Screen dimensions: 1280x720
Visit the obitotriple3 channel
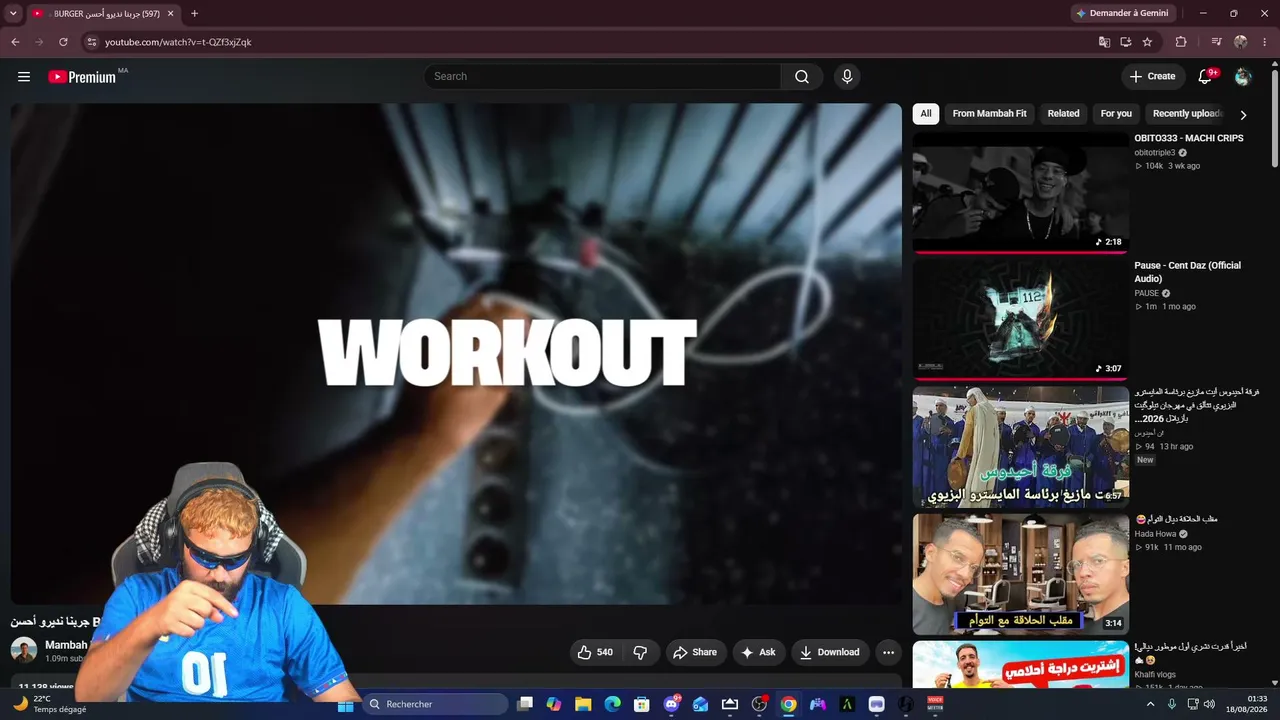click(1154, 153)
